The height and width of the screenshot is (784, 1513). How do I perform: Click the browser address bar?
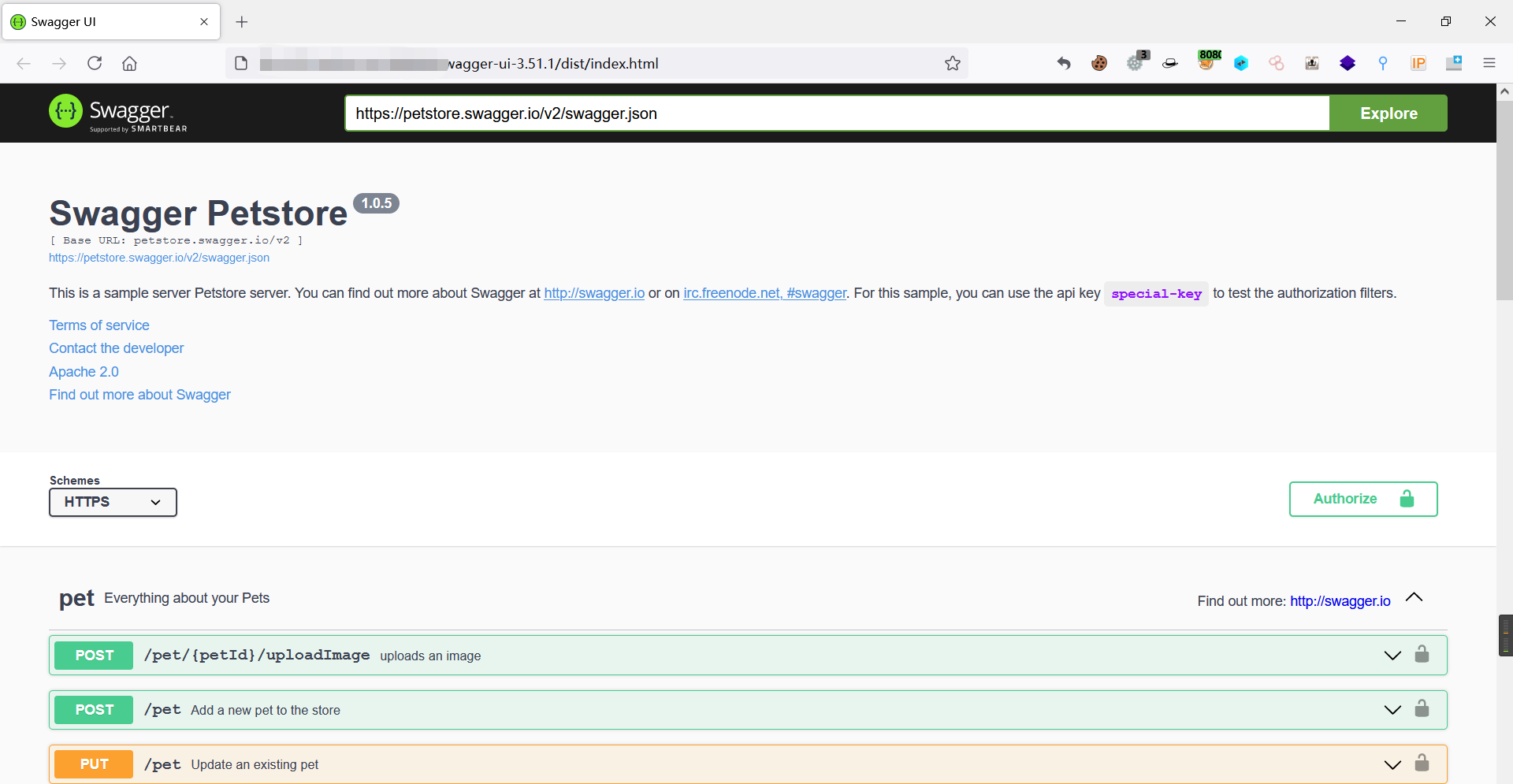click(x=595, y=63)
